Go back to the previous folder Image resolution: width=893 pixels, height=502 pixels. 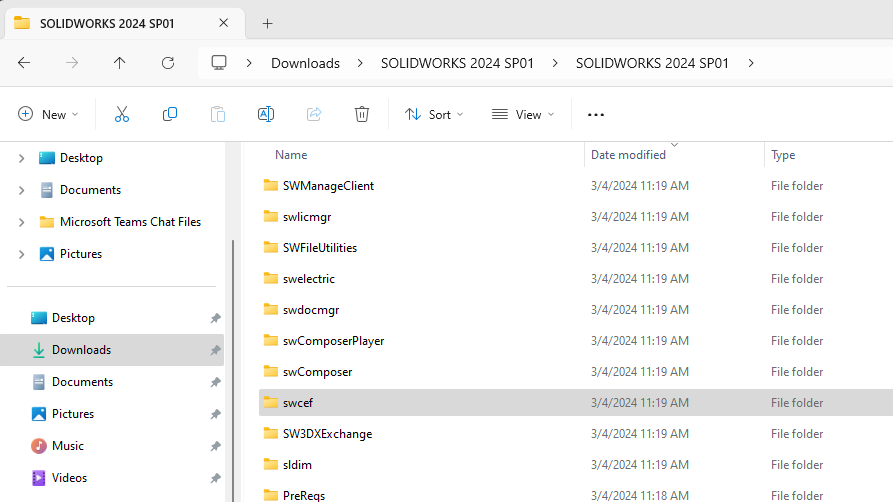tap(24, 63)
